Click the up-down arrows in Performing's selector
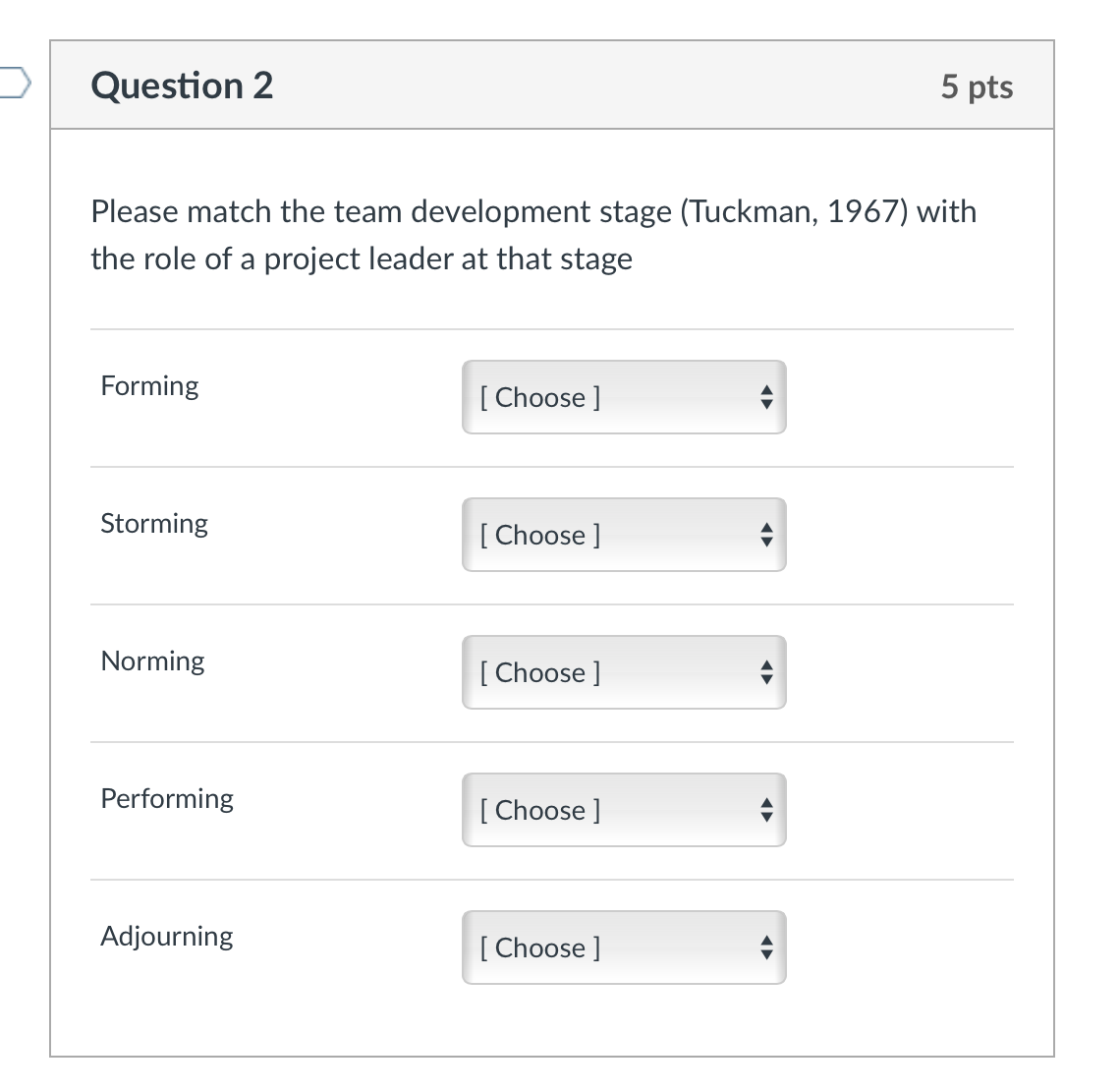The image size is (1120, 1091). pyautogui.click(x=766, y=810)
